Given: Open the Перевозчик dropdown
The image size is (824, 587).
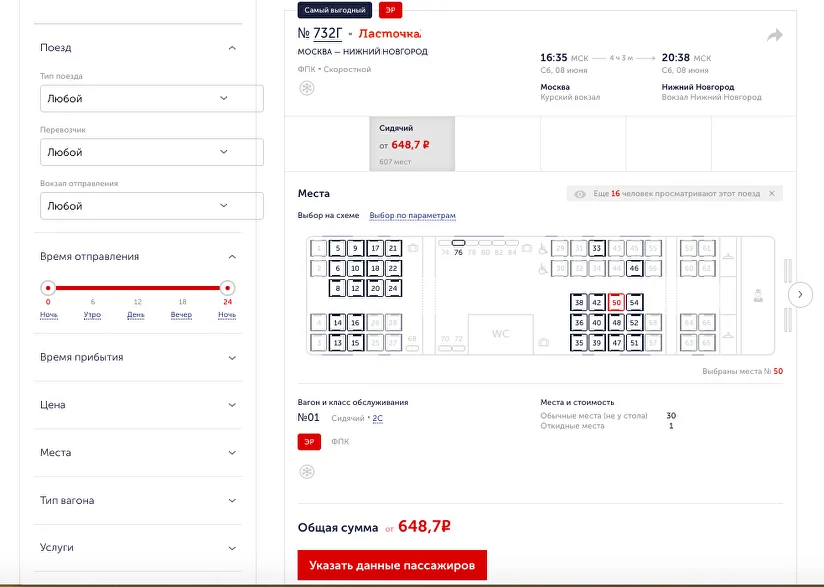Looking at the screenshot, I should click(x=151, y=152).
